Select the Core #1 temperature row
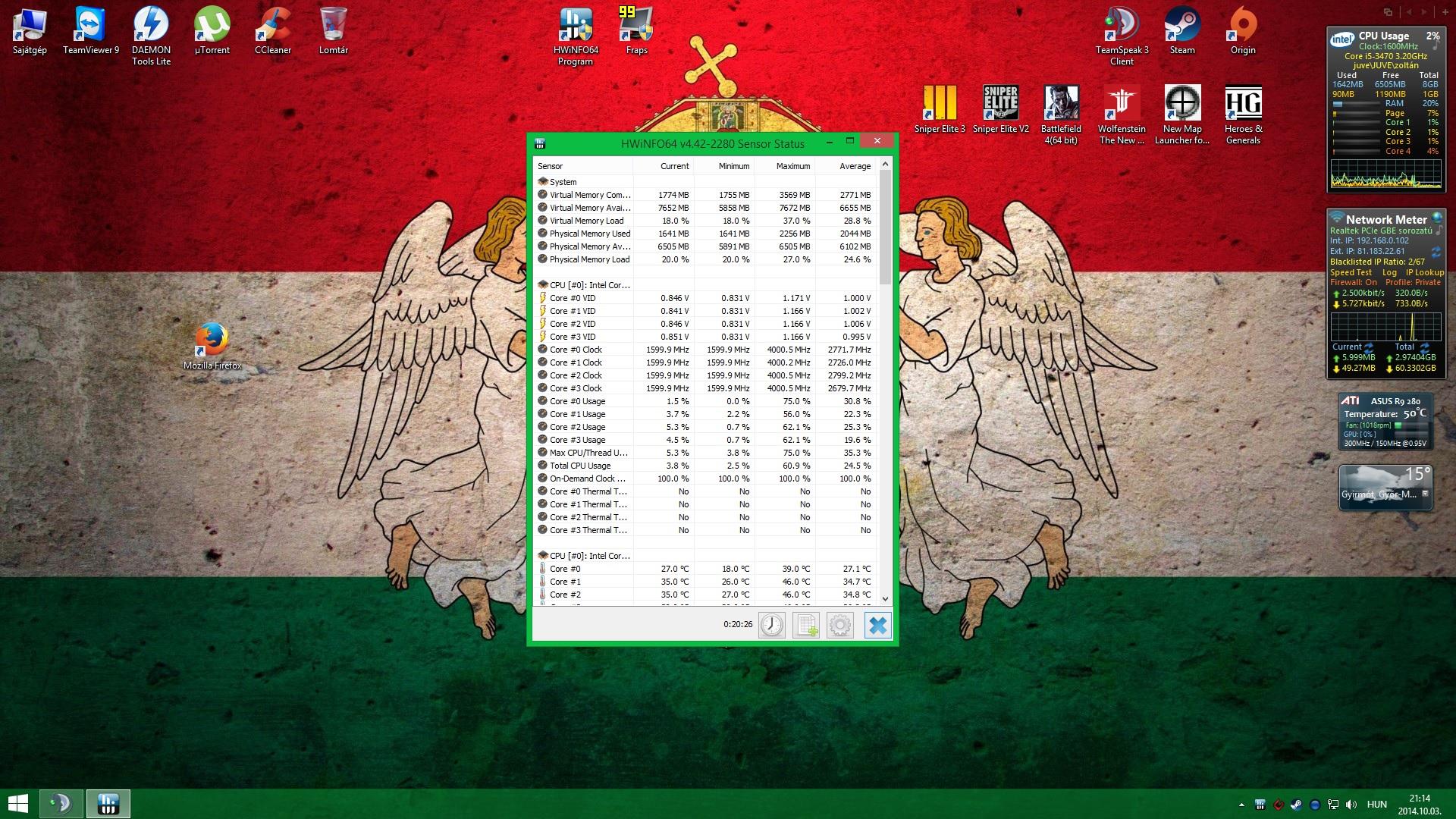Image resolution: width=1456 pixels, height=819 pixels. point(705,582)
